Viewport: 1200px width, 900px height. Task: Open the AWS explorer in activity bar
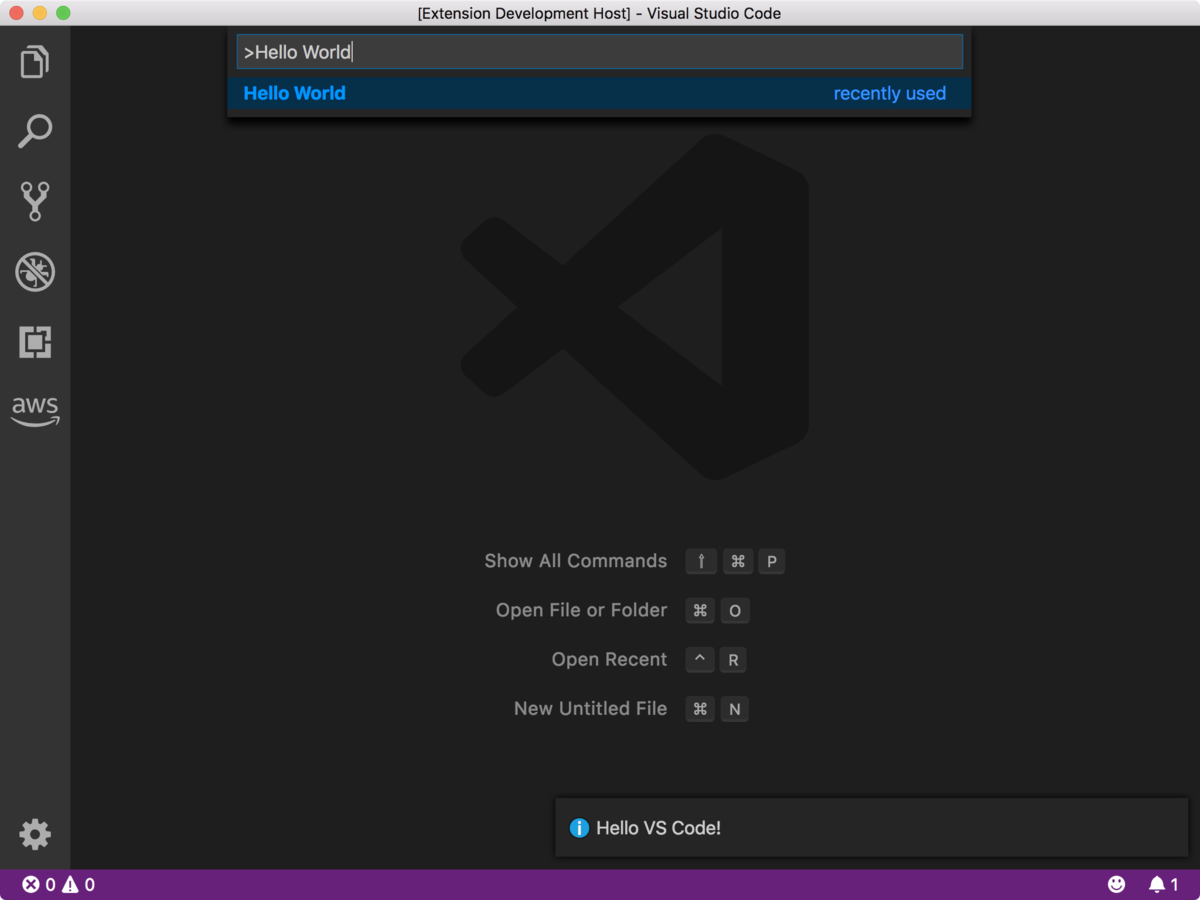click(x=35, y=411)
